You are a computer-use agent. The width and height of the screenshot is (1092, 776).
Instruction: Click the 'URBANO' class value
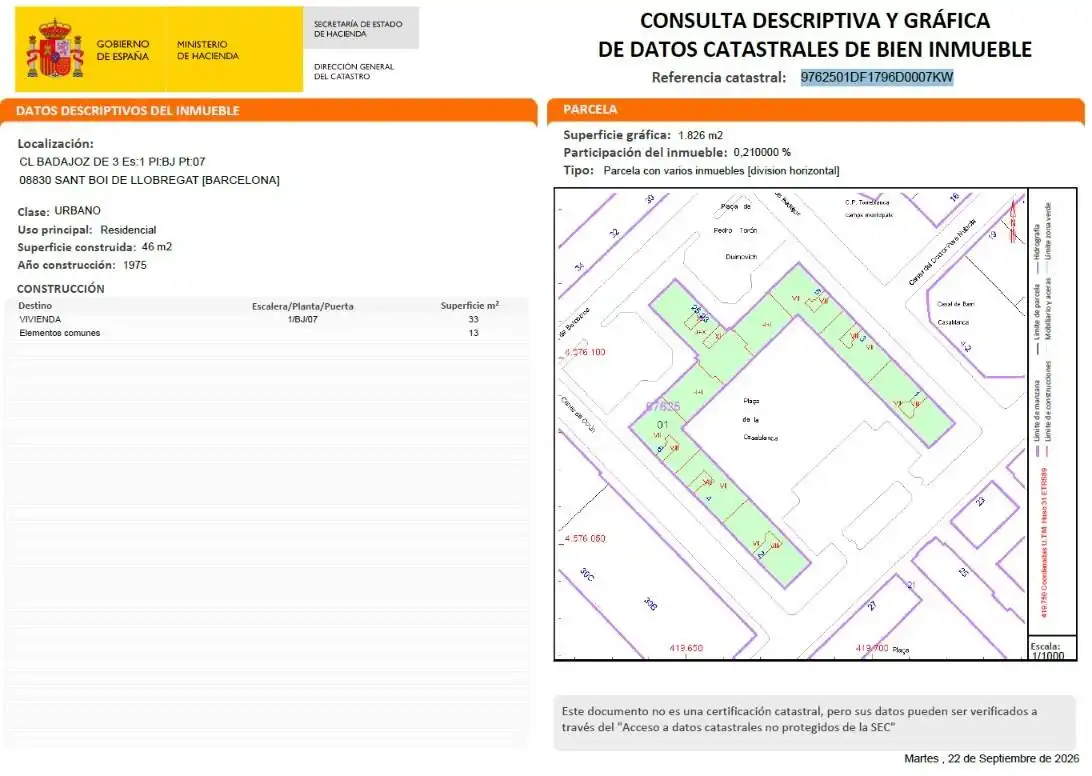coord(77,210)
